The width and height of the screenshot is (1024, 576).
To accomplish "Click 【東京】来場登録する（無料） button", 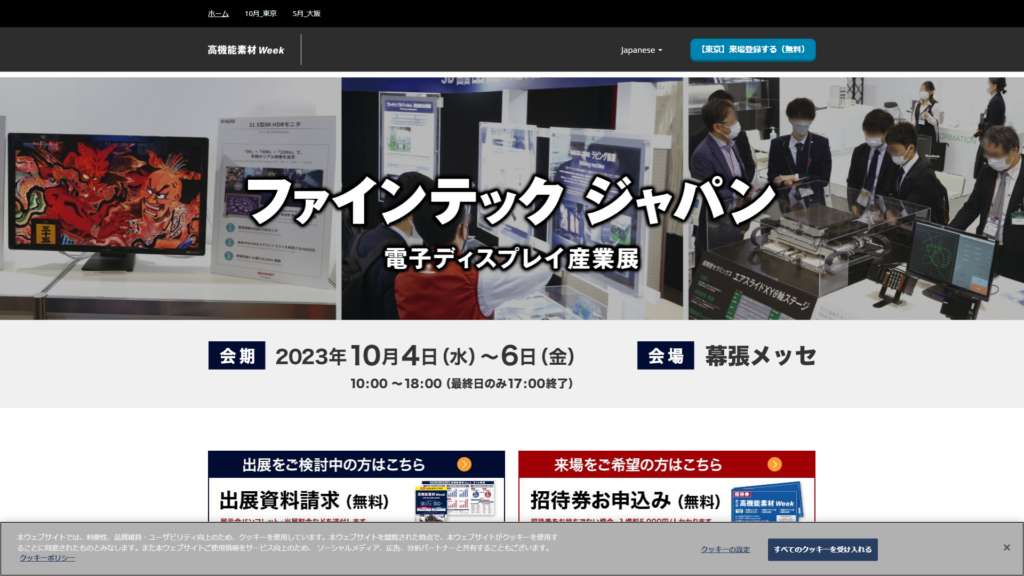I will coord(752,50).
